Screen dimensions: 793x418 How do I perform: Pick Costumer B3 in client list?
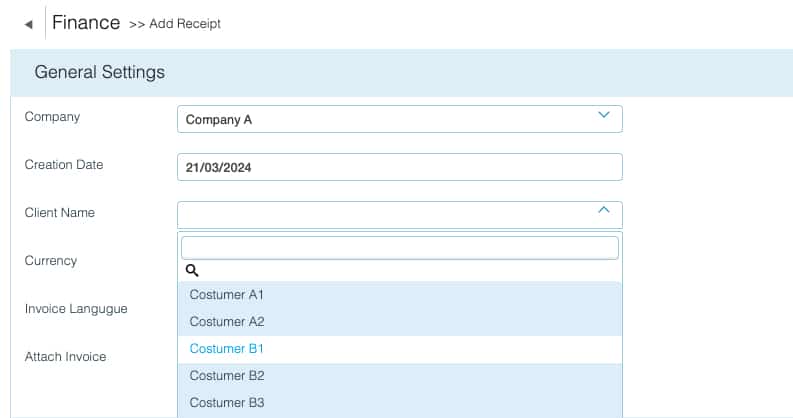tap(400, 403)
